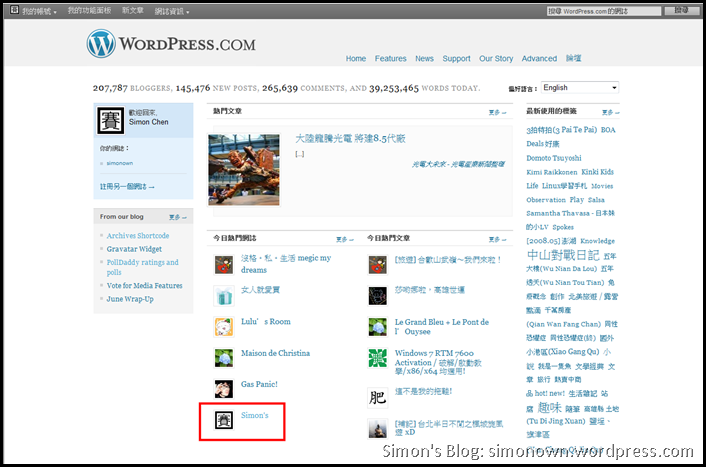This screenshot has height=467, width=706.
Task: Click the search button in admin bar
Action: point(681,10)
